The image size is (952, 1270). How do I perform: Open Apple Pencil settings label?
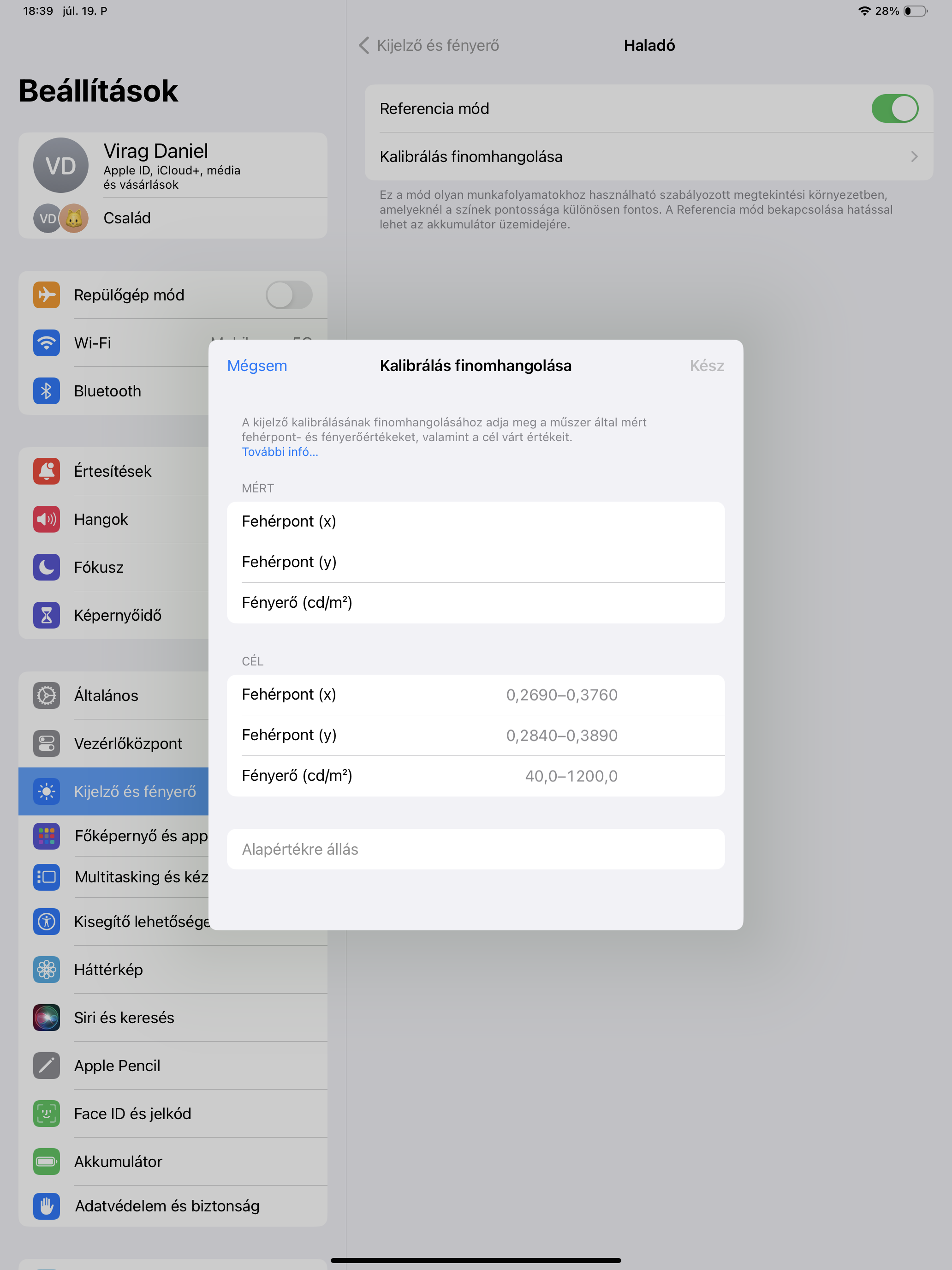117,1066
